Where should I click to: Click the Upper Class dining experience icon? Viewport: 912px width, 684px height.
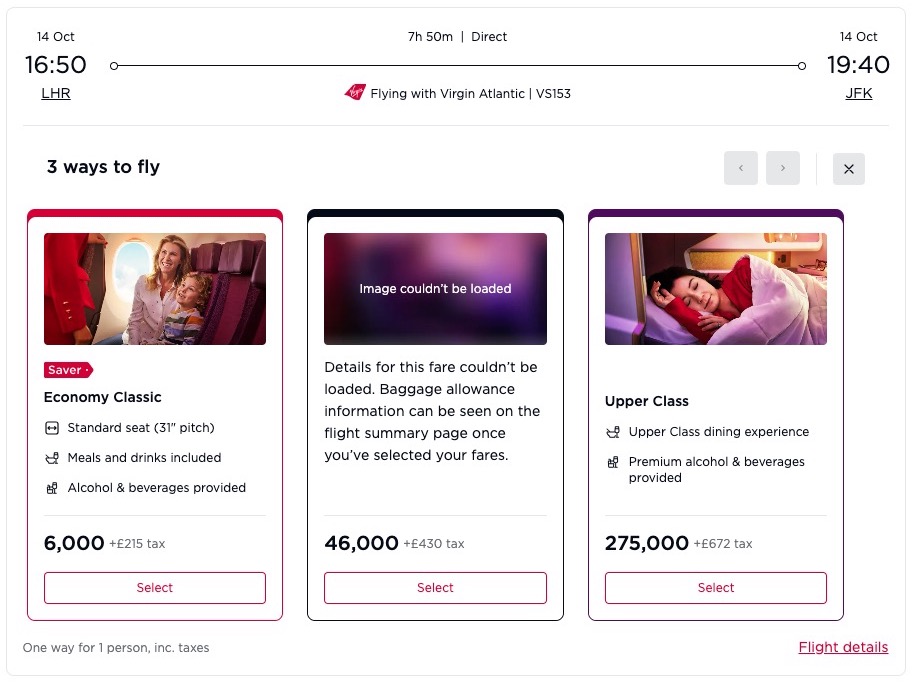(613, 432)
